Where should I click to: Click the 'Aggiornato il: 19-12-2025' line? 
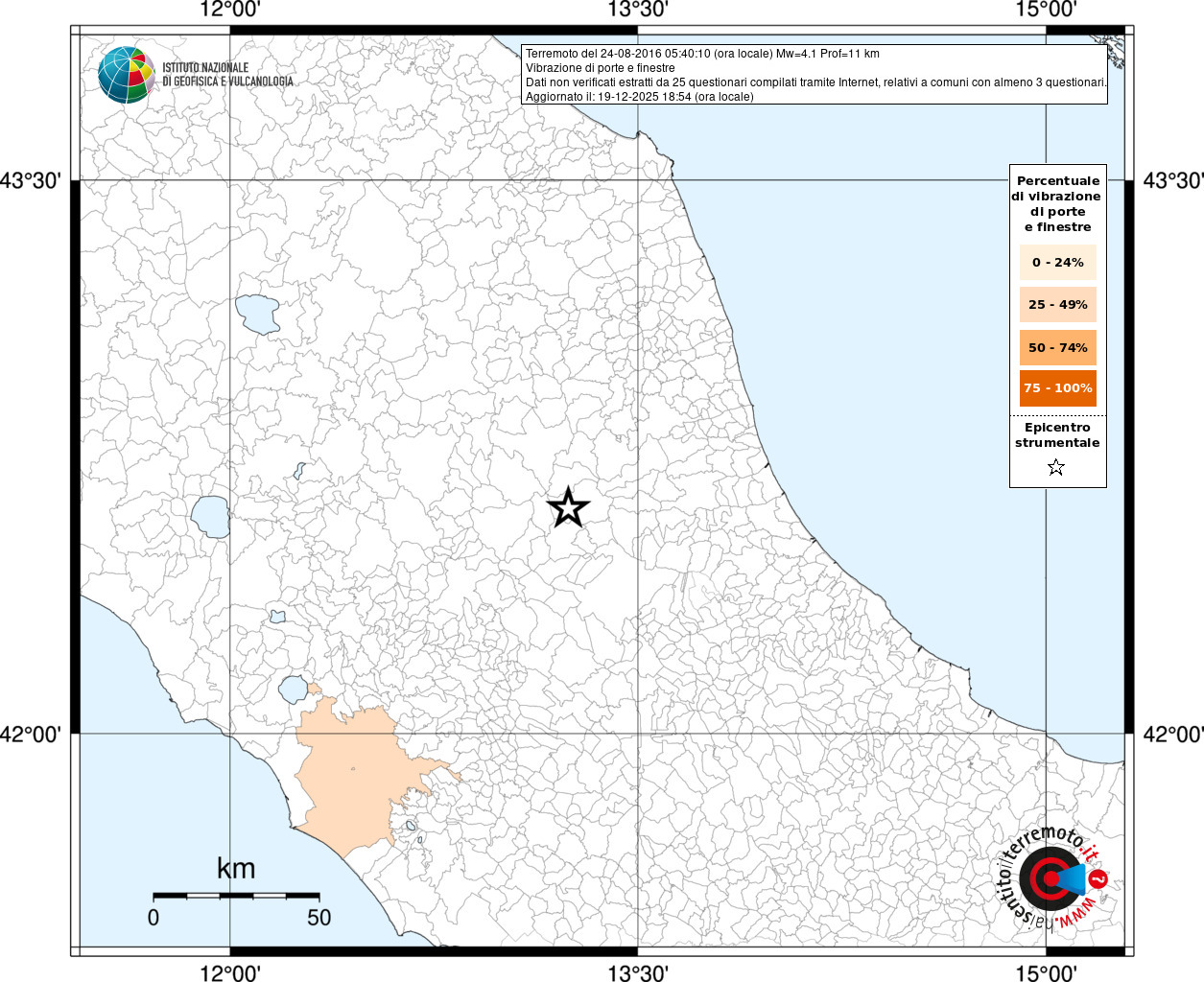coord(640,97)
